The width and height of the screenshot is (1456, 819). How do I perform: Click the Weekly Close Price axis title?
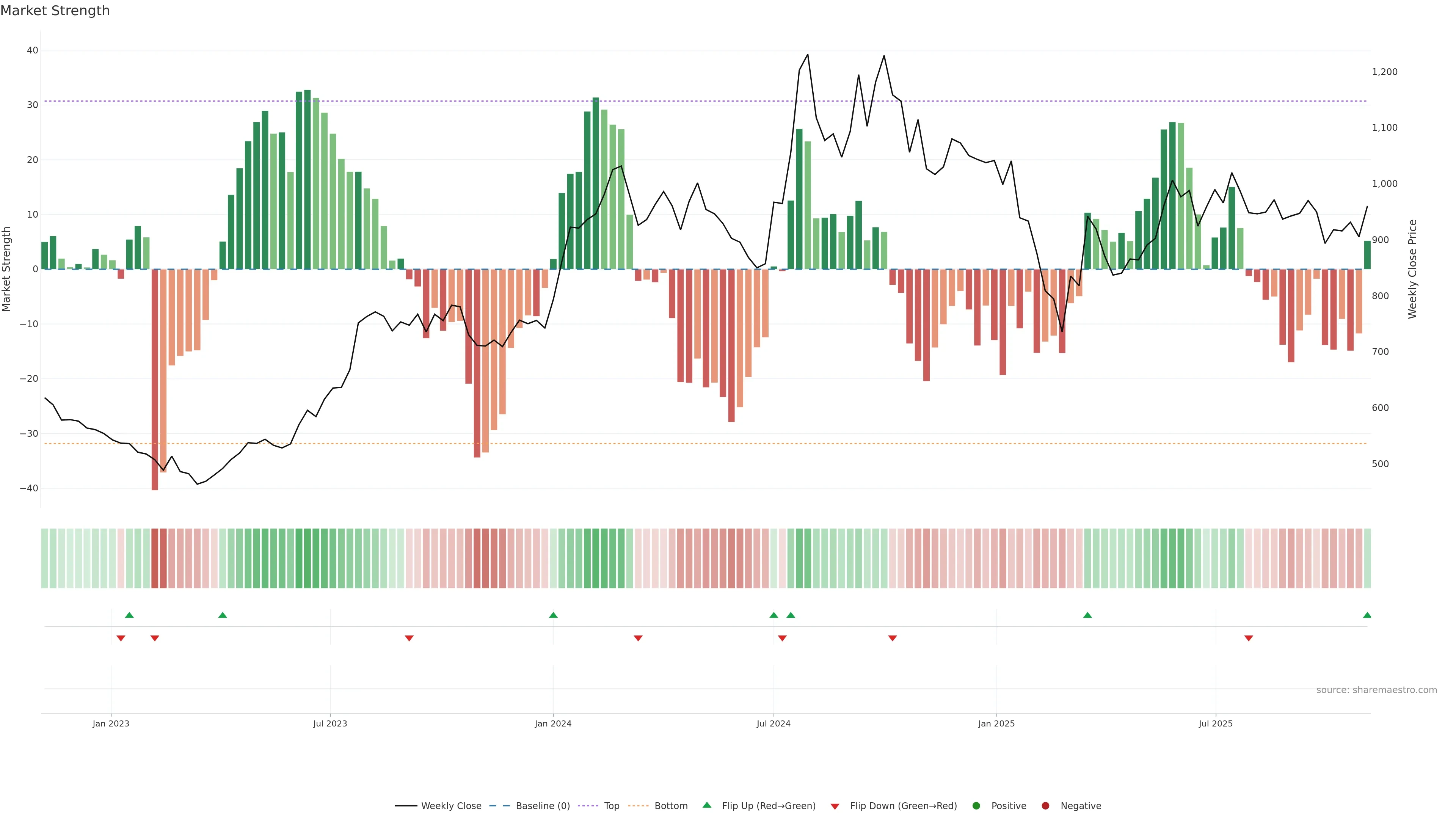click(1412, 269)
